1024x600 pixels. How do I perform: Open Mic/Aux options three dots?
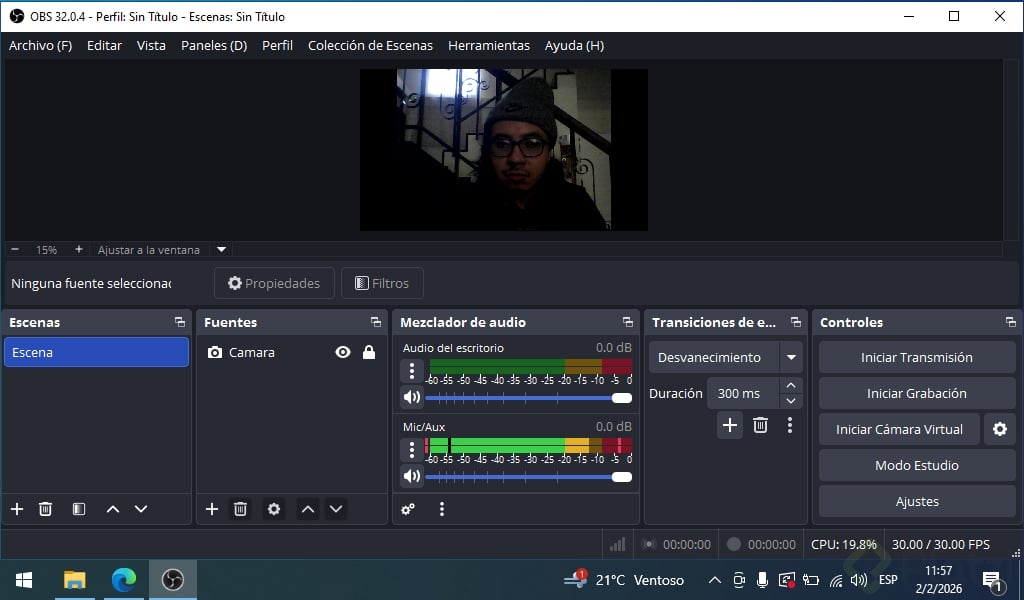pos(411,450)
